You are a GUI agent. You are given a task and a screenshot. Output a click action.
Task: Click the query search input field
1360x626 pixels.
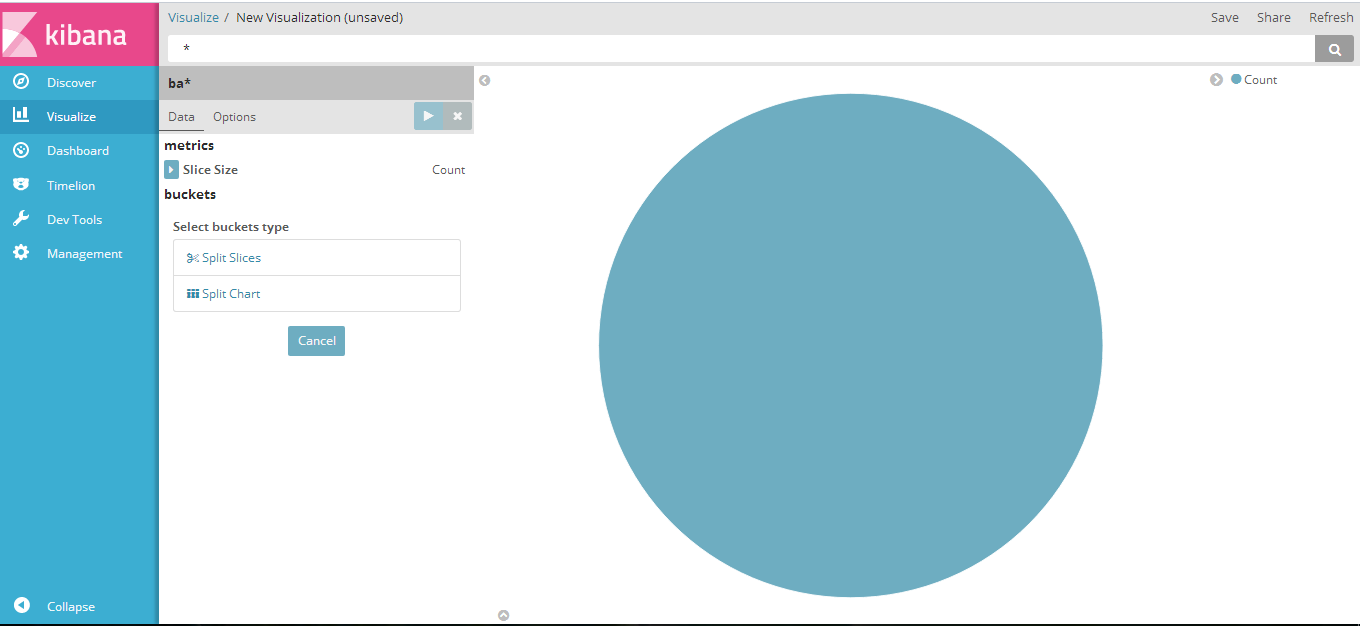(x=741, y=49)
